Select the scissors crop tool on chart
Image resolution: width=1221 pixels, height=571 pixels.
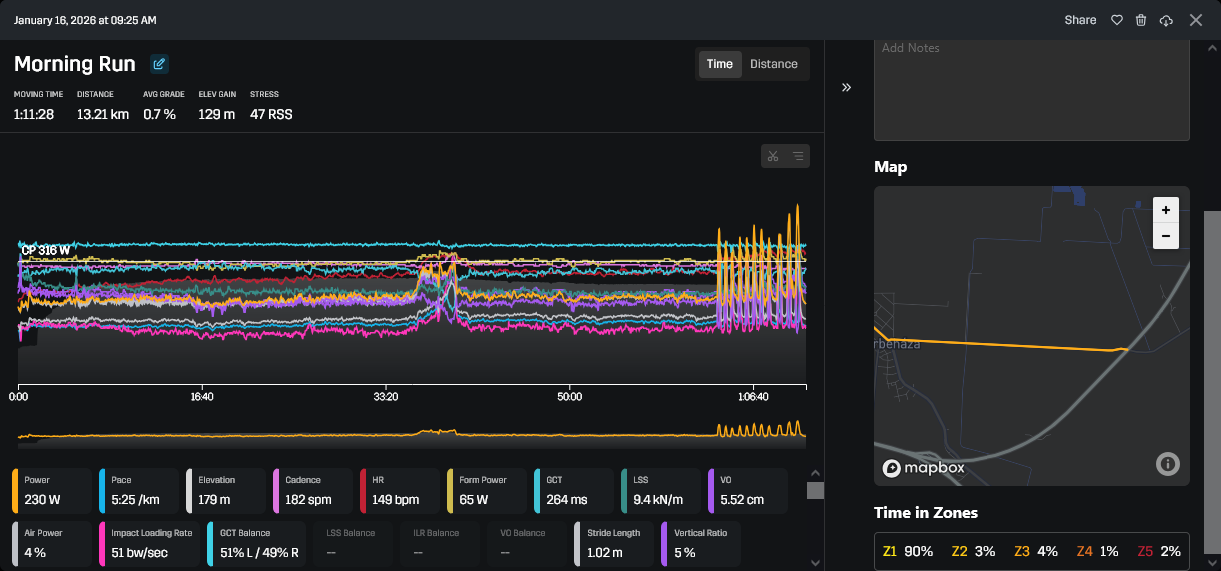click(773, 156)
